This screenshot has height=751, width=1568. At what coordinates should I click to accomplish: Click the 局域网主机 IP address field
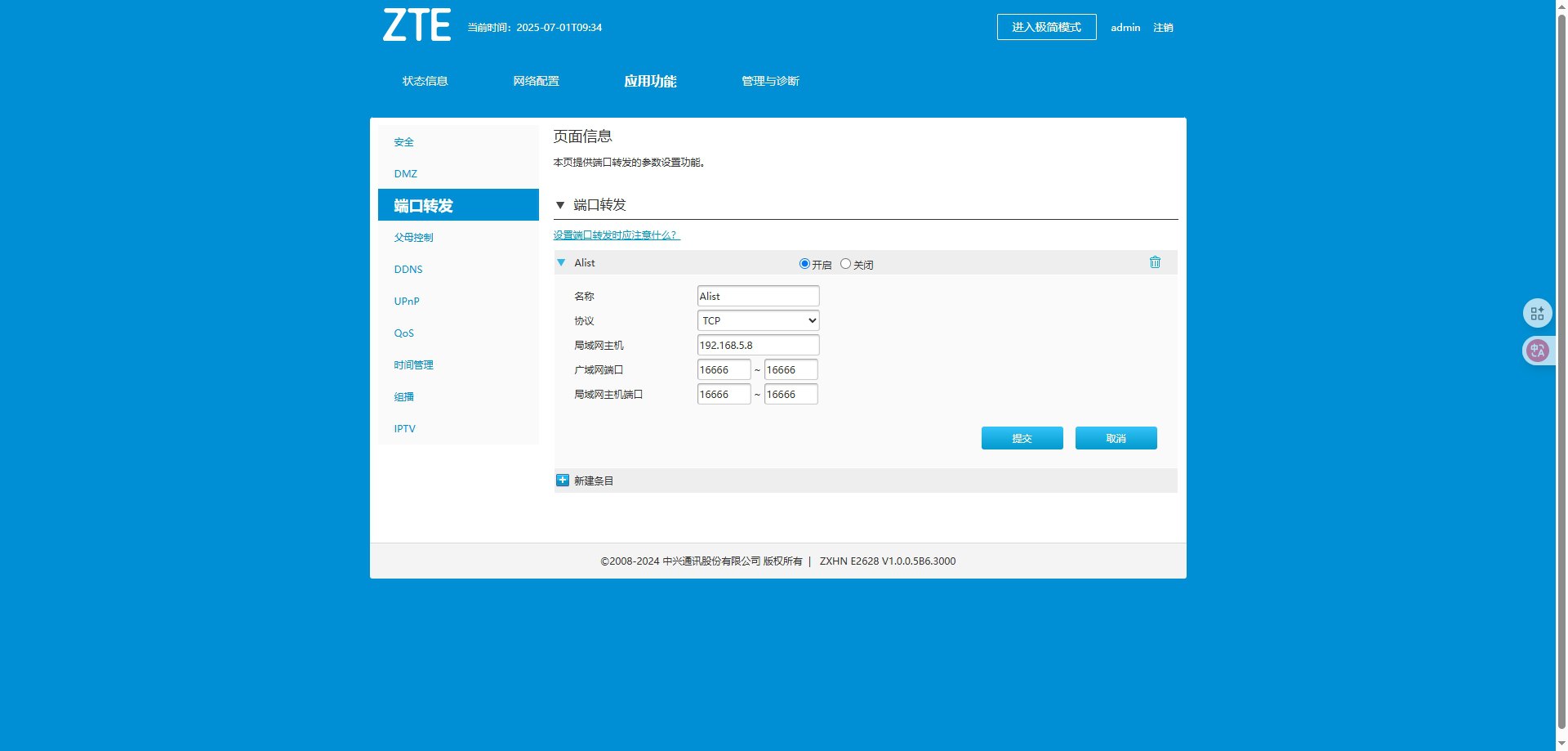click(758, 345)
